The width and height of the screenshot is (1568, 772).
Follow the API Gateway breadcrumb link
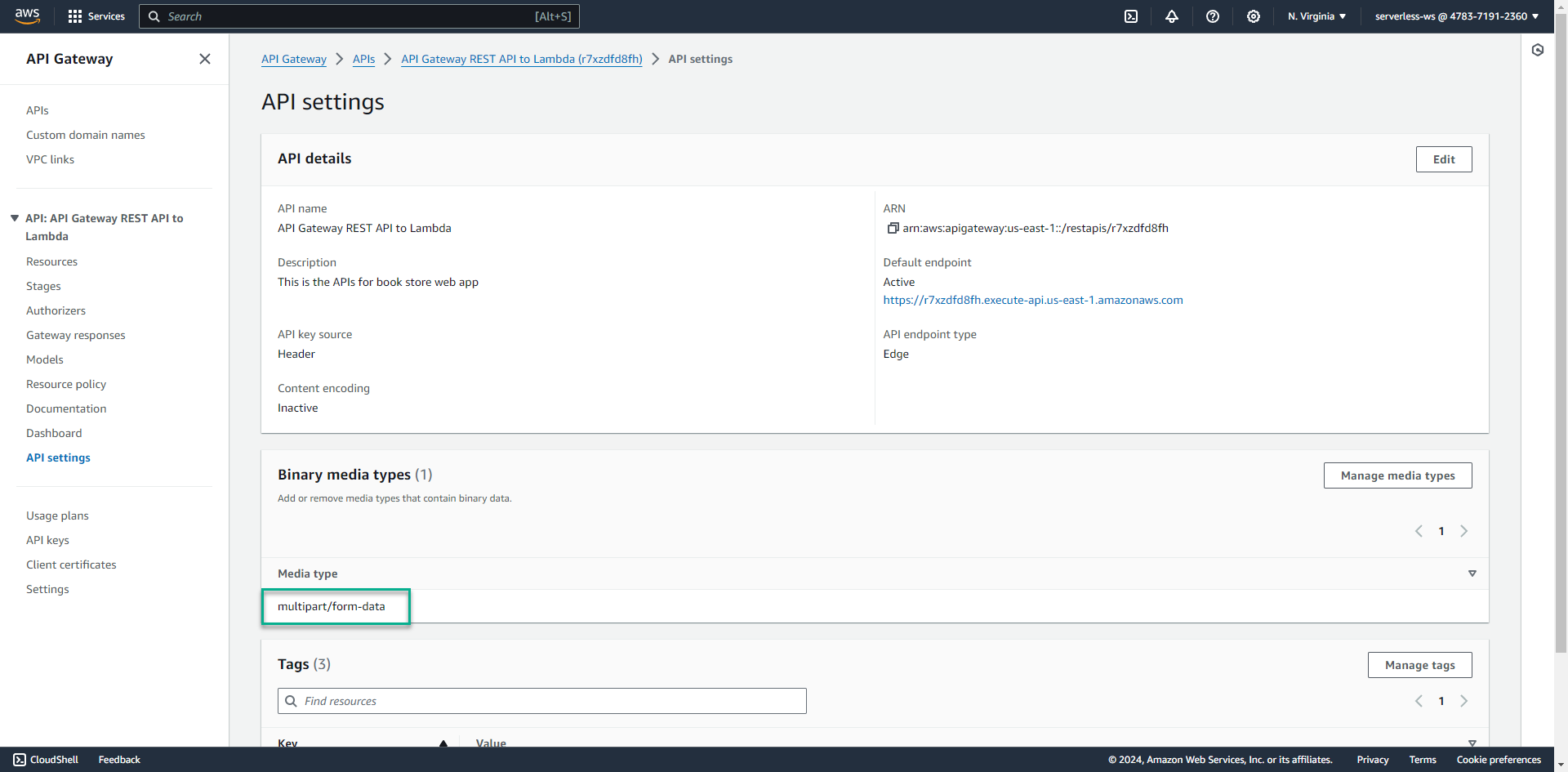[294, 59]
